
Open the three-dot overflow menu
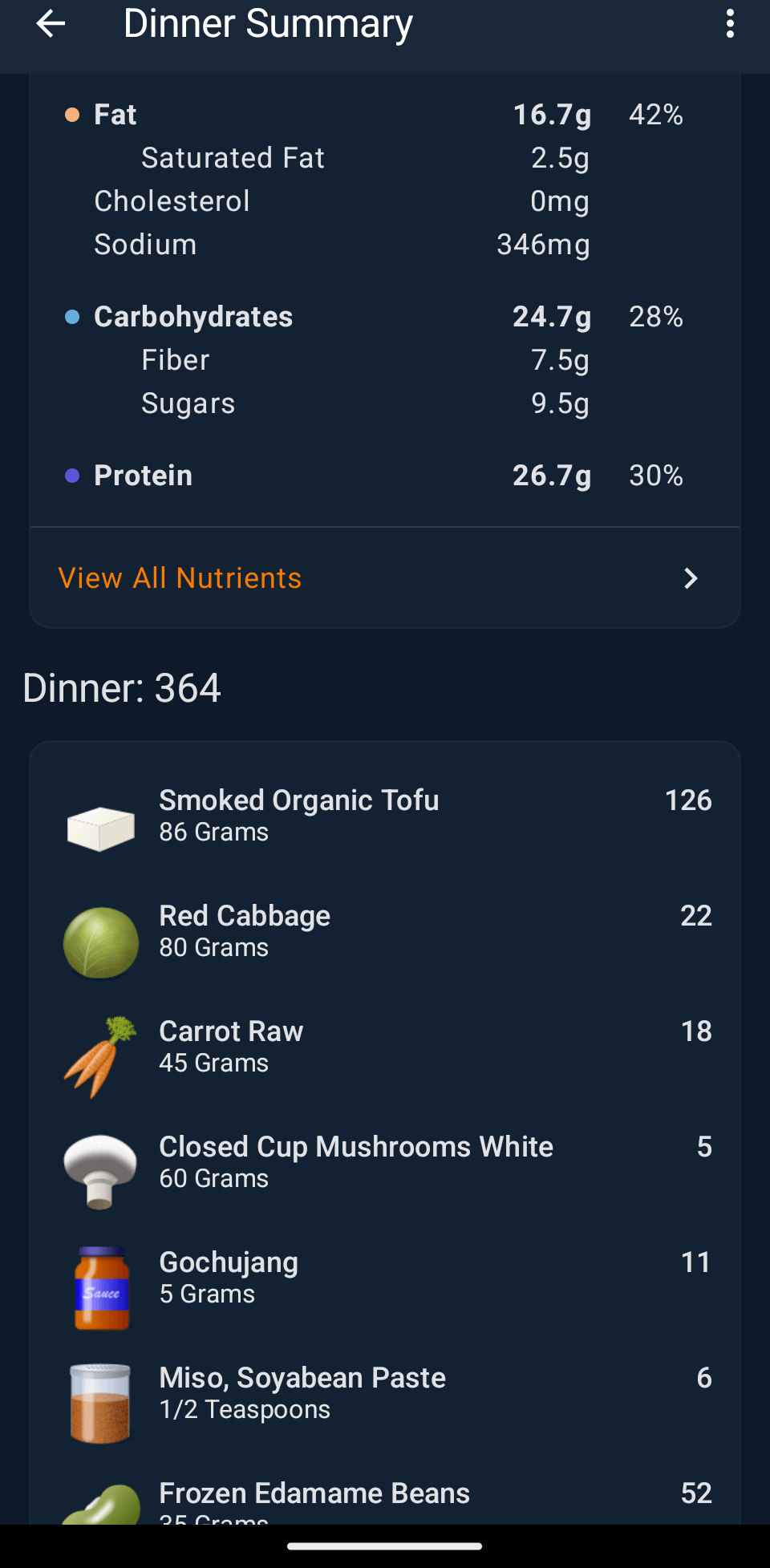click(730, 24)
